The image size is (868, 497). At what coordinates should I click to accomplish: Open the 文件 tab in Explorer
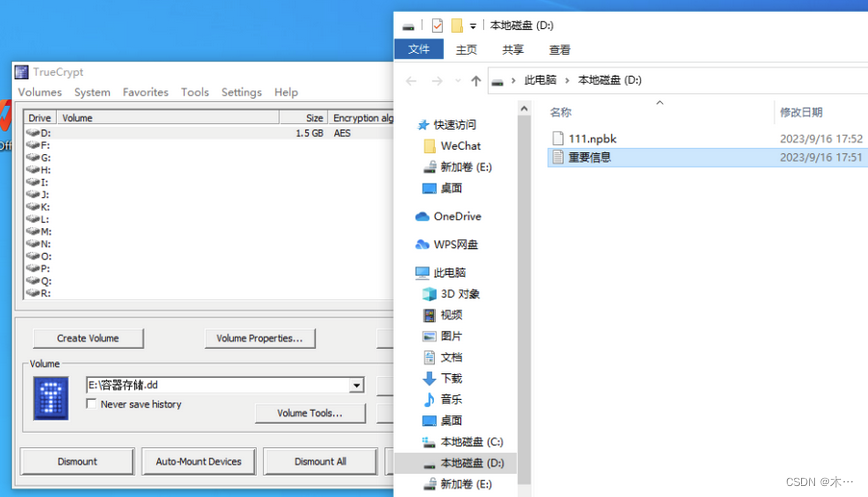click(x=419, y=49)
